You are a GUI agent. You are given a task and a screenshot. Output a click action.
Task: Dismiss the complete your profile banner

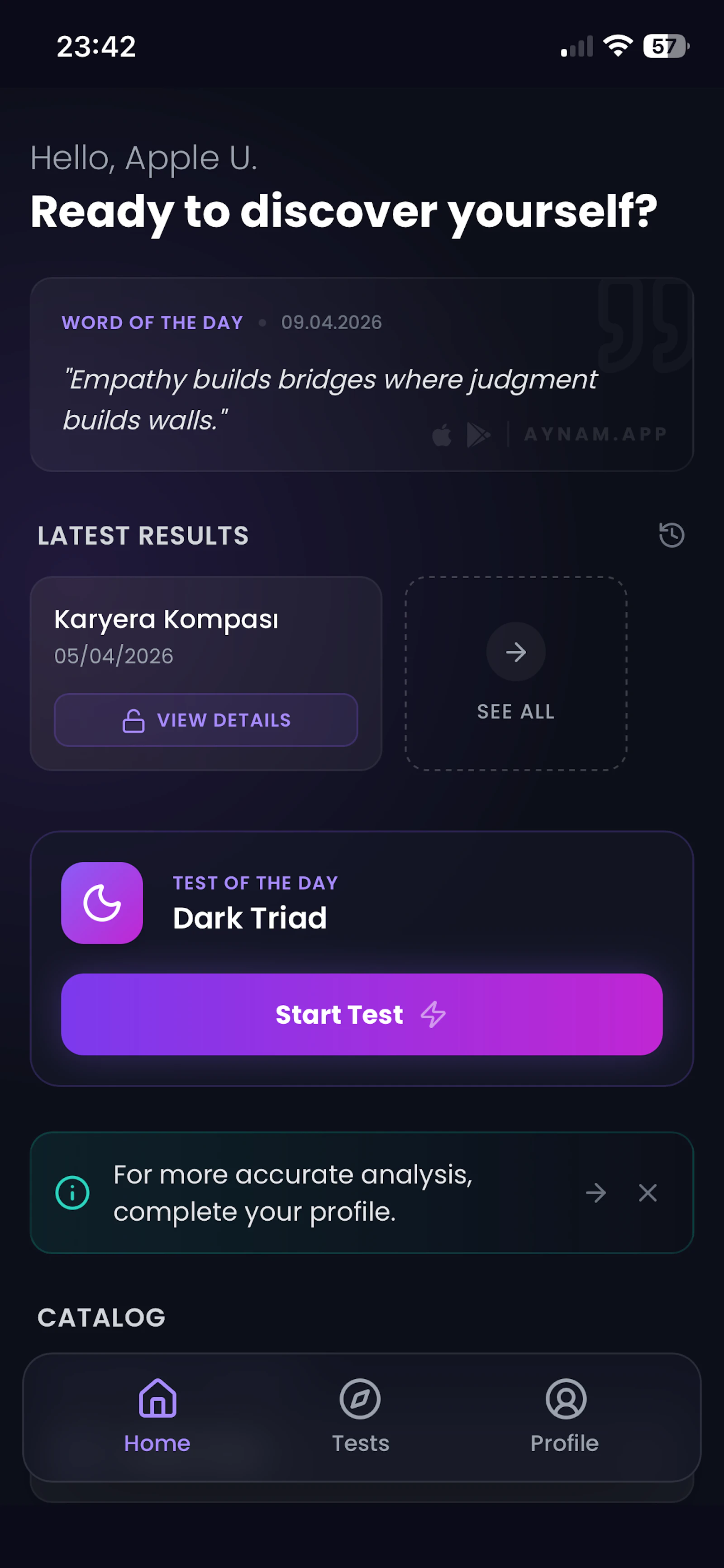pos(648,1193)
